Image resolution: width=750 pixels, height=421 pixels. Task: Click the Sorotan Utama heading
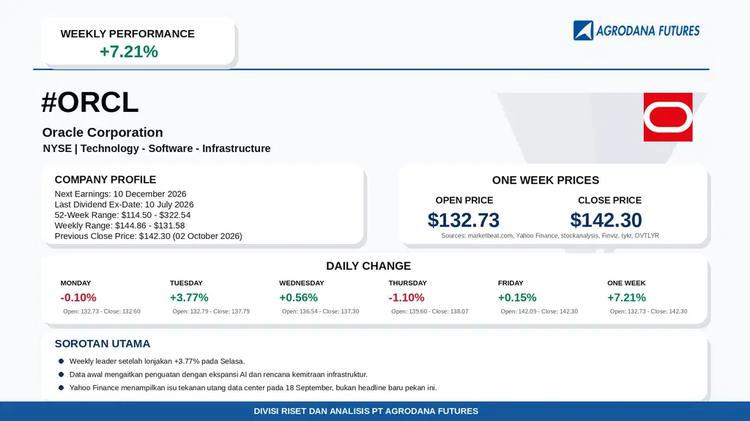[x=102, y=344]
